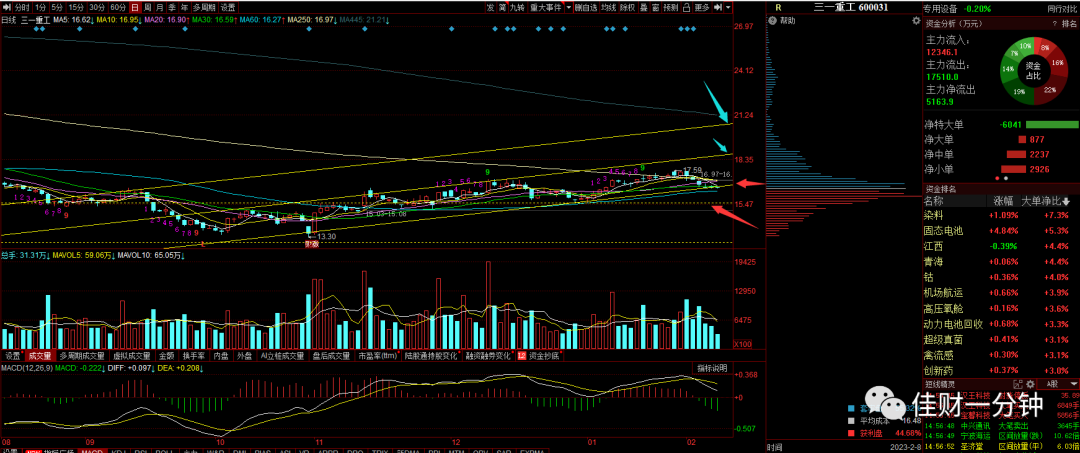
Task: Click 删自选 to remove from watchlist
Action: coord(586,8)
